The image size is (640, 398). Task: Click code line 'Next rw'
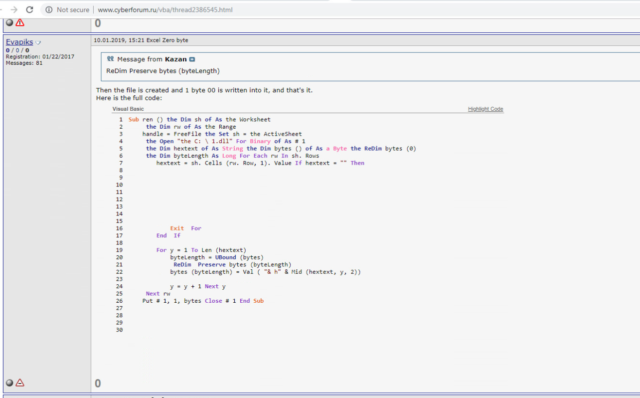[x=158, y=293]
